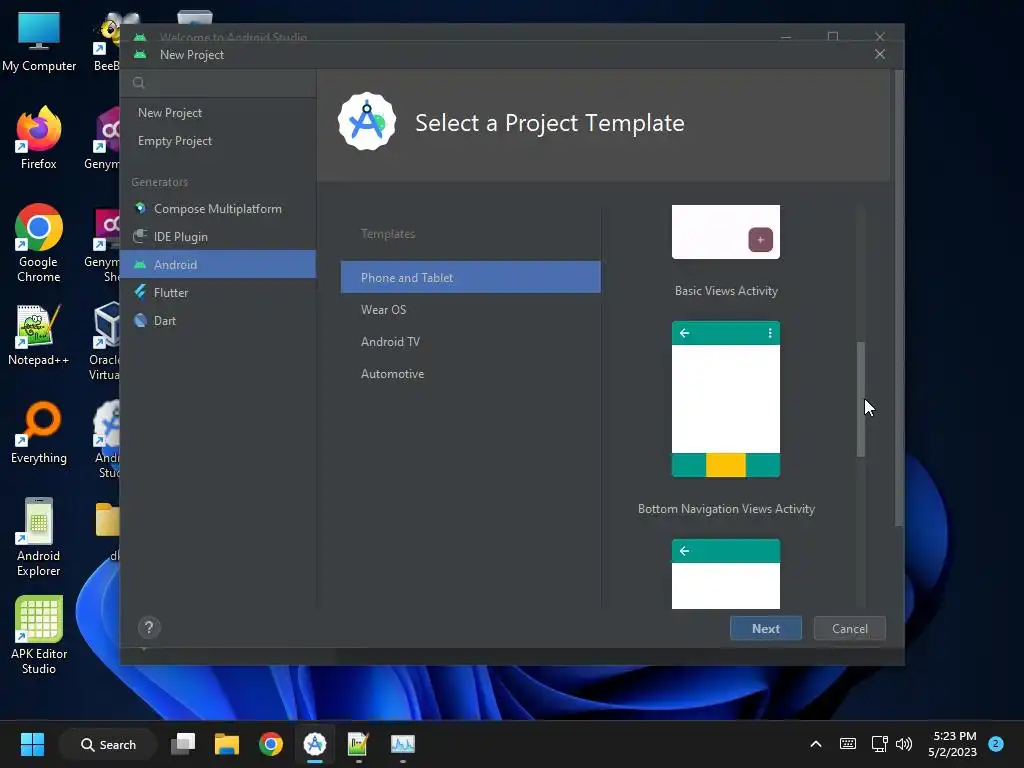Screen dimensions: 1024x768
Task: Click the search icon in New Project sidebar
Action: 138,83
